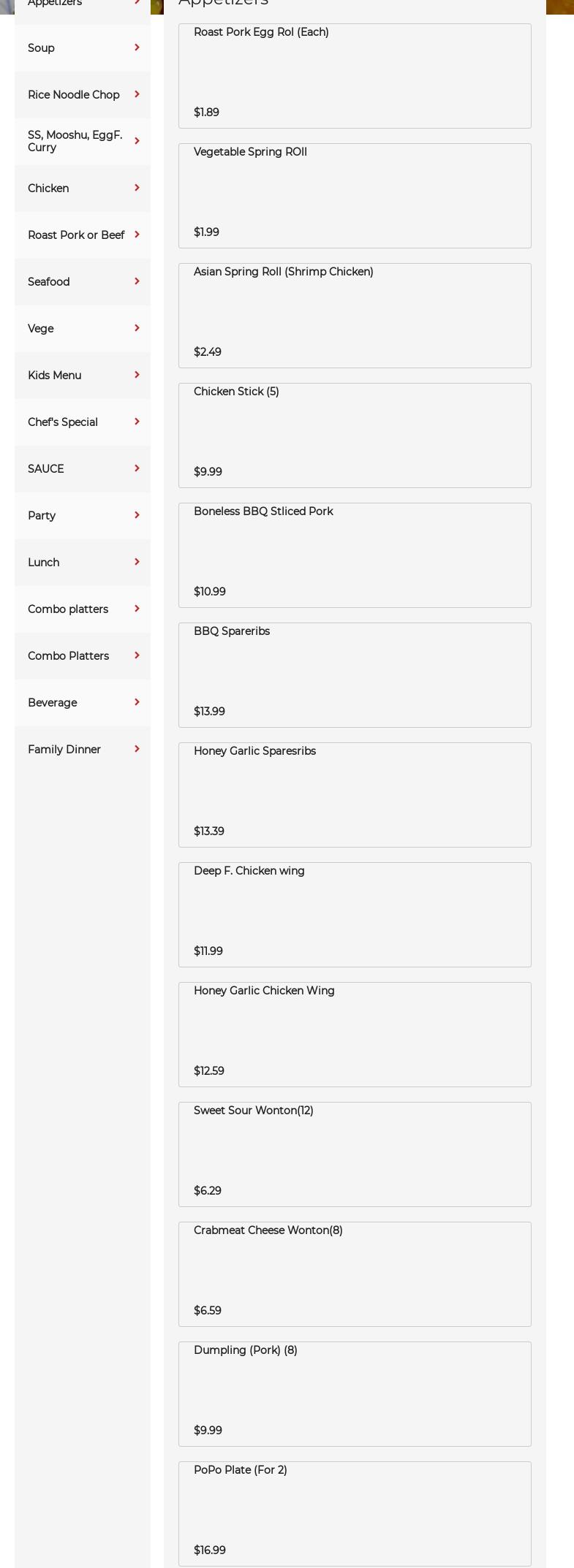This screenshot has height=1568, width=574.
Task: Choose the Vegetable Spring ROll item
Action: click(355, 196)
